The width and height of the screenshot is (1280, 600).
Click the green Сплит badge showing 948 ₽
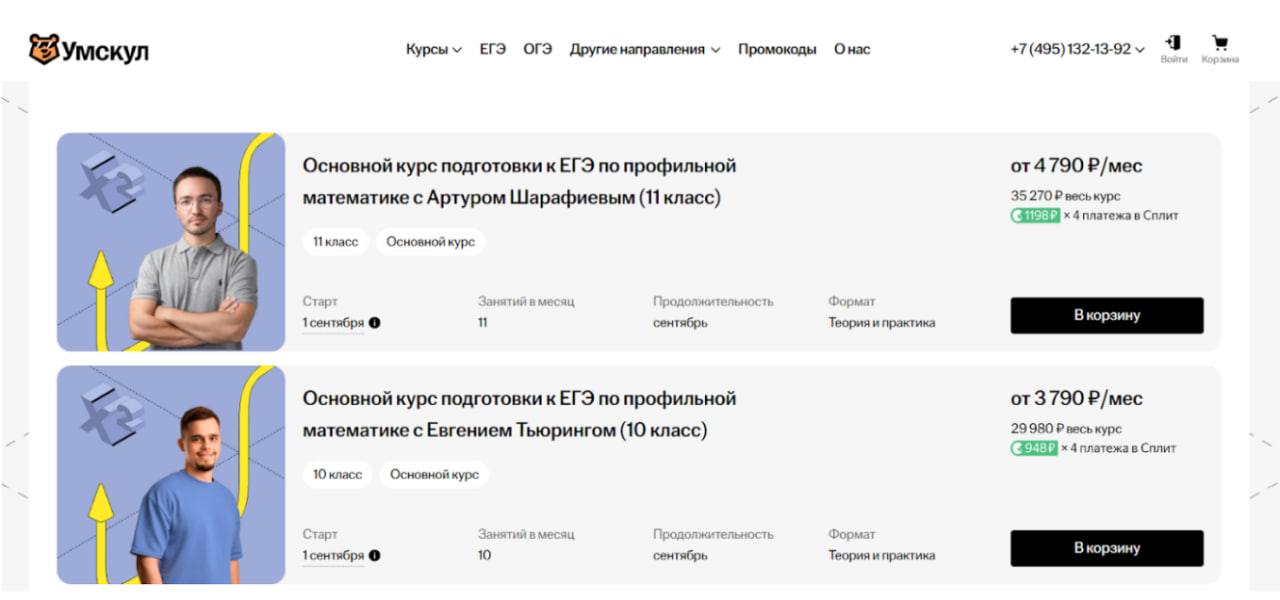tap(1033, 448)
